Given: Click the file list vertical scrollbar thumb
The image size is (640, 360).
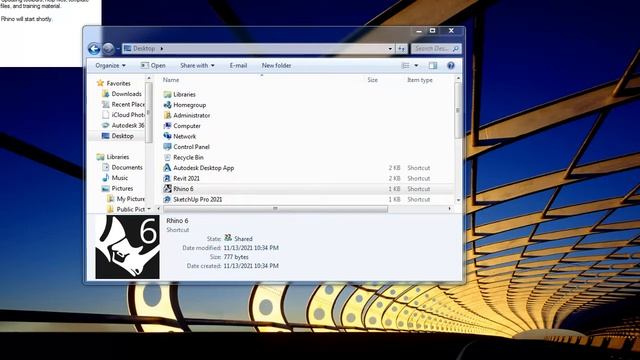Looking at the screenshot, I should [458, 110].
